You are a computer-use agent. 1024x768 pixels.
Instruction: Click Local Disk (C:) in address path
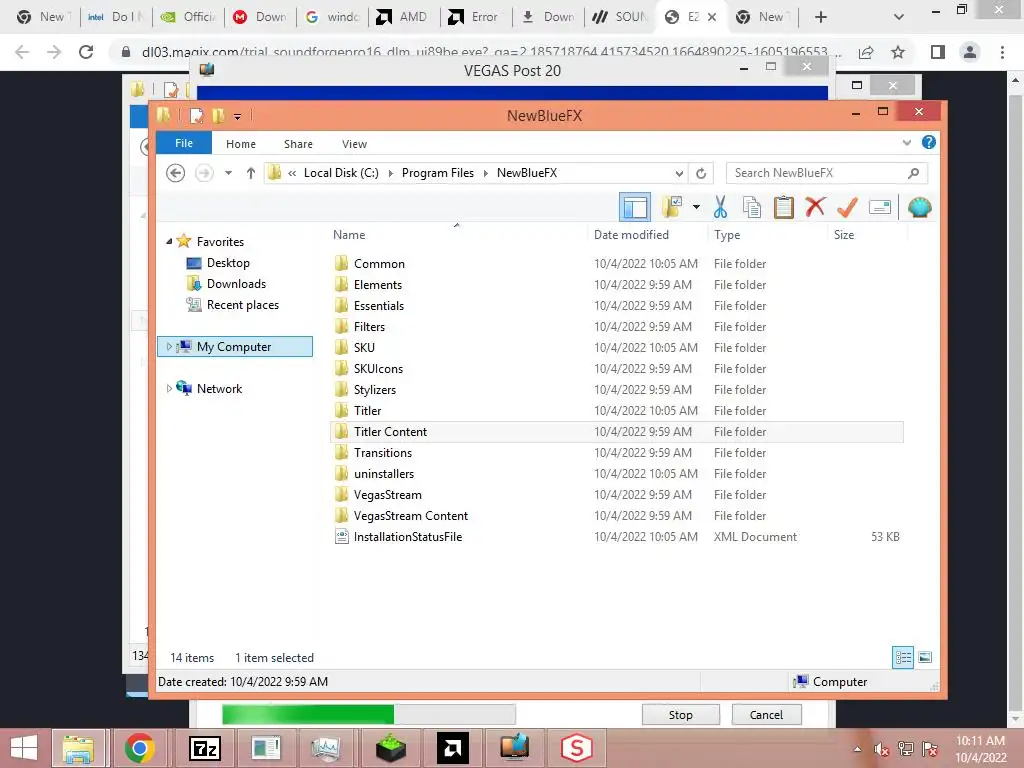(341, 173)
